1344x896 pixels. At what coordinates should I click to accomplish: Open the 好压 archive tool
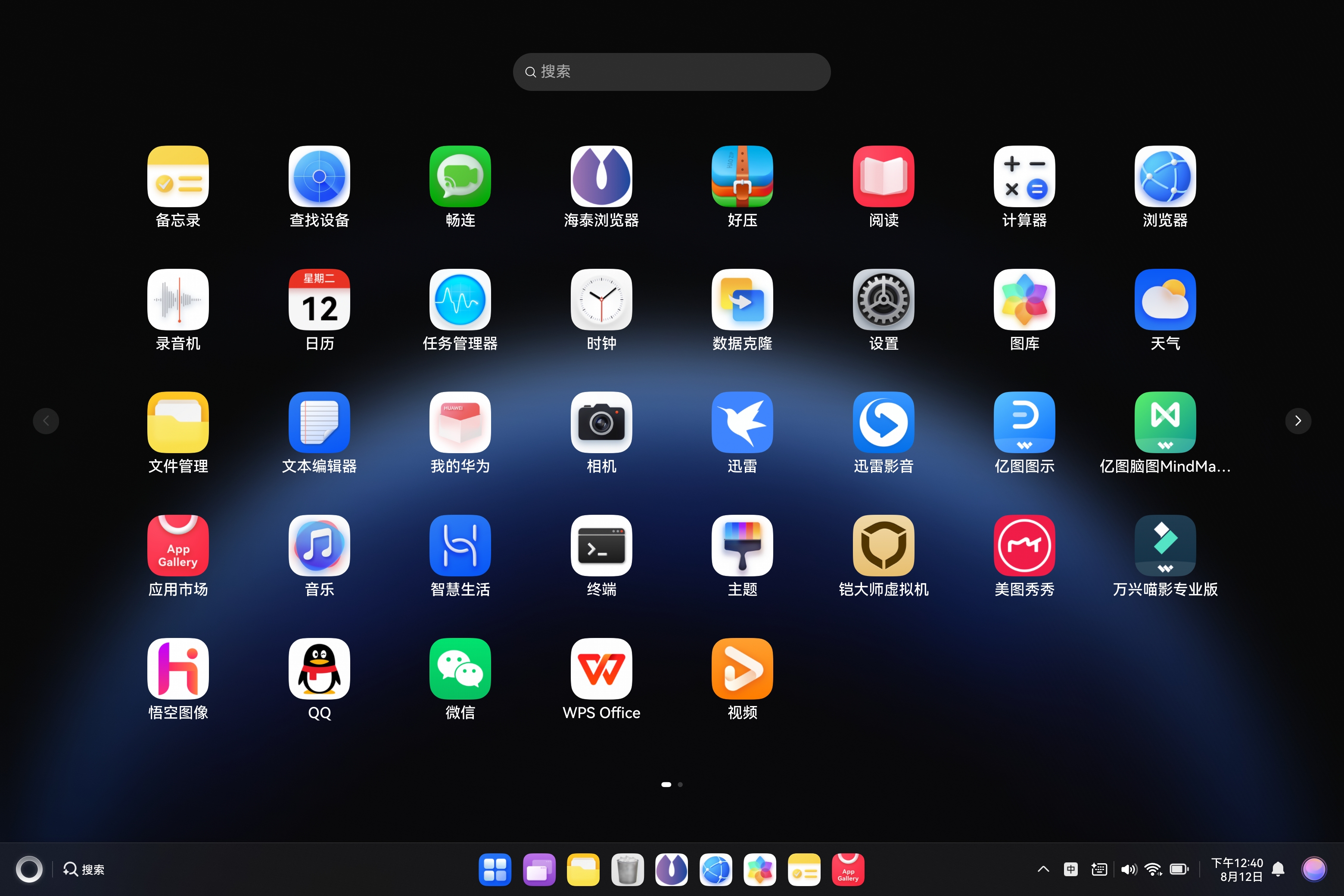pos(742,176)
